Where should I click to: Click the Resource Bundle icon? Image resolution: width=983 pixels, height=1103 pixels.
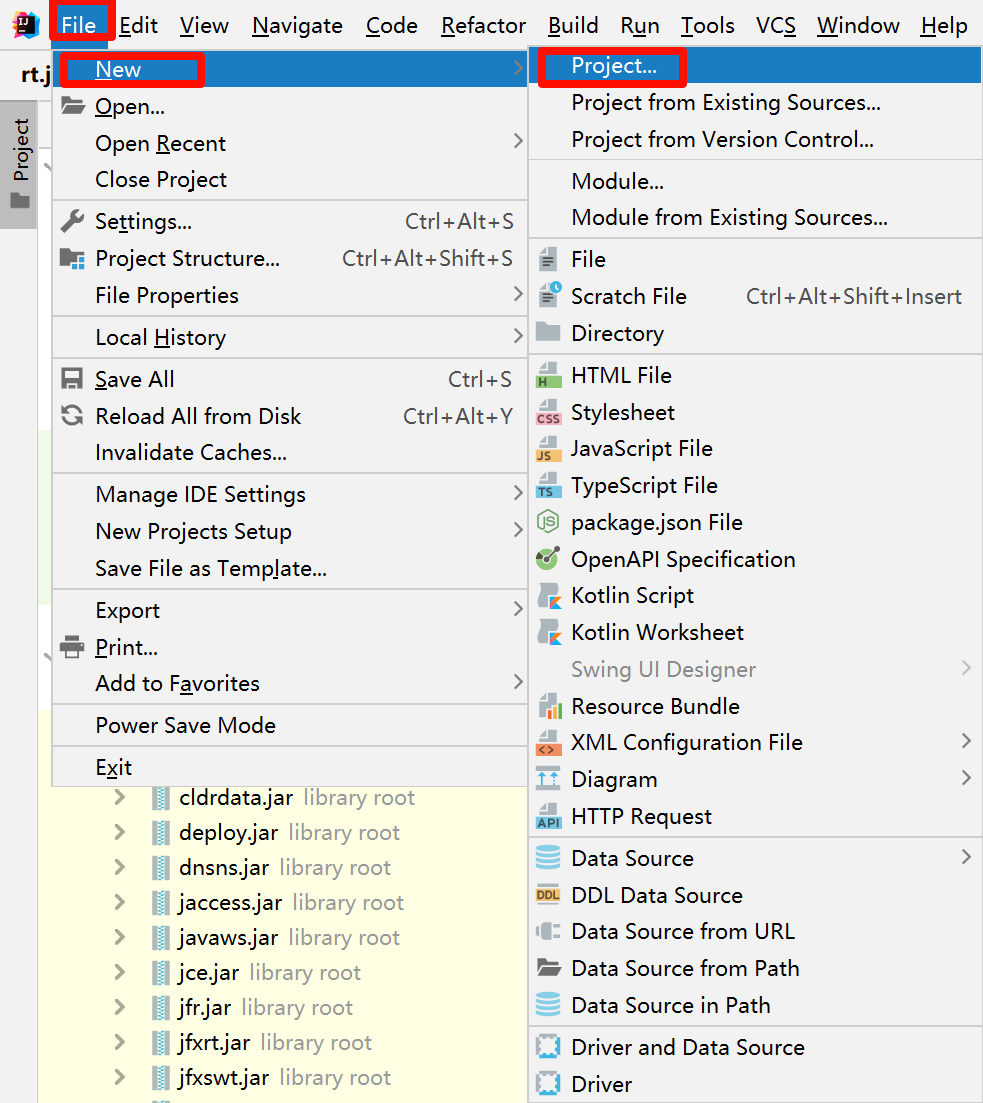(548, 706)
